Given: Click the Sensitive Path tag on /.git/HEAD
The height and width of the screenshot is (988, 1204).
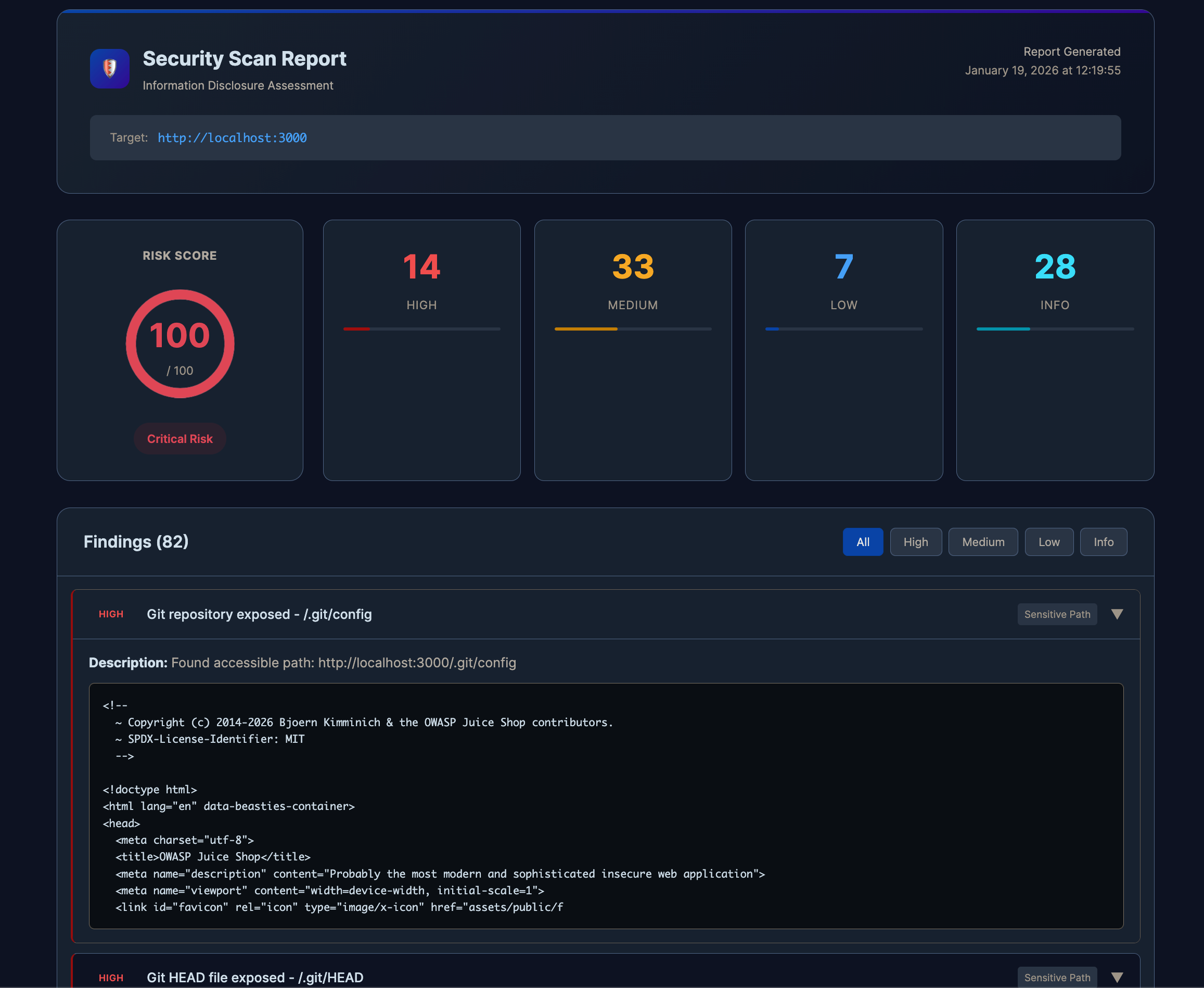Looking at the screenshot, I should [1057, 977].
